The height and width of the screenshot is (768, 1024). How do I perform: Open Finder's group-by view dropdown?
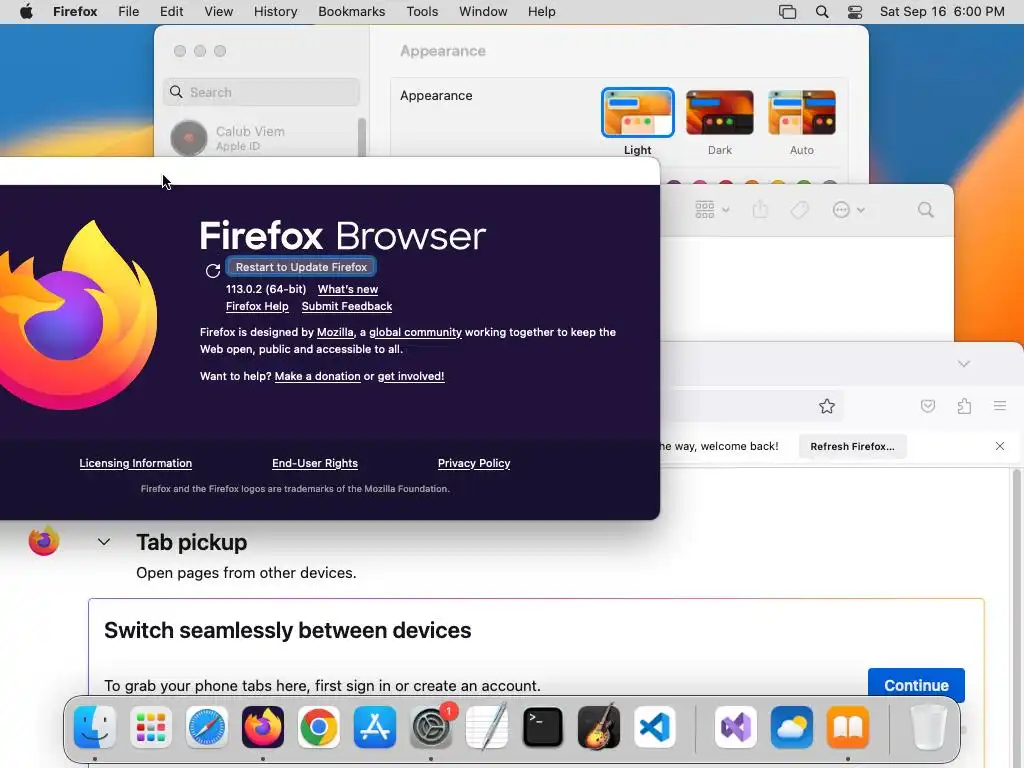coord(712,210)
